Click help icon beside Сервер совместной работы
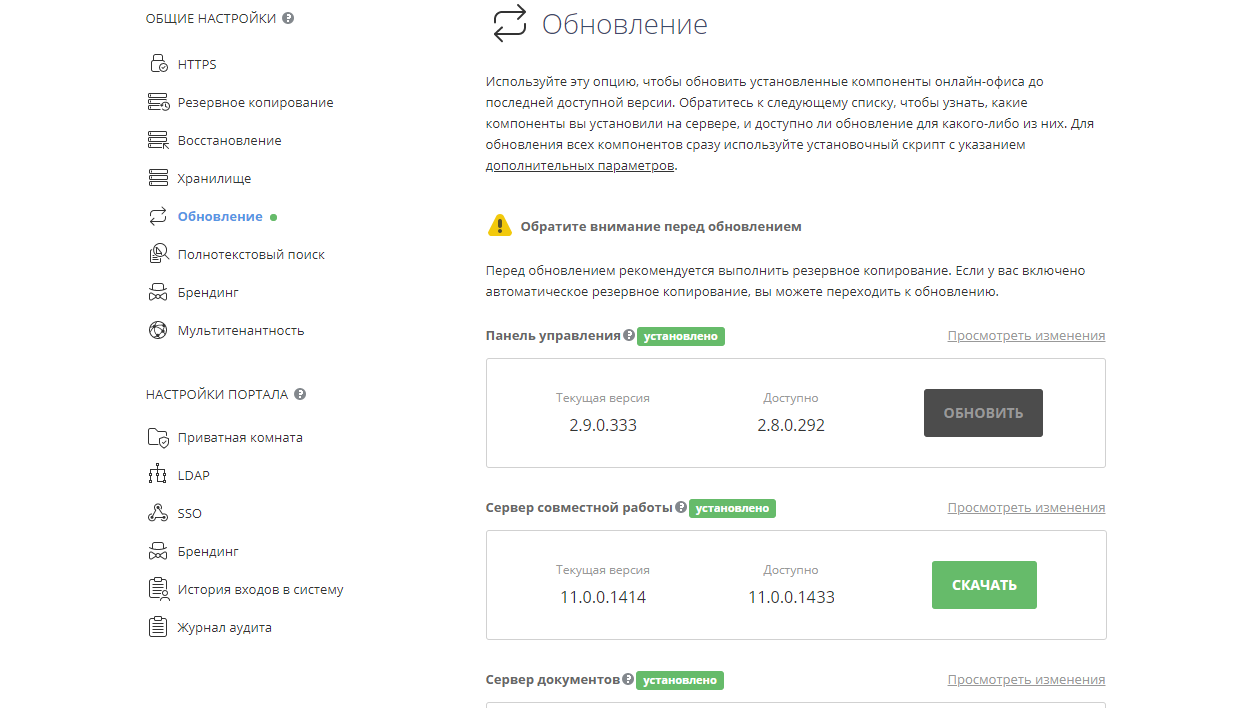 (x=681, y=508)
